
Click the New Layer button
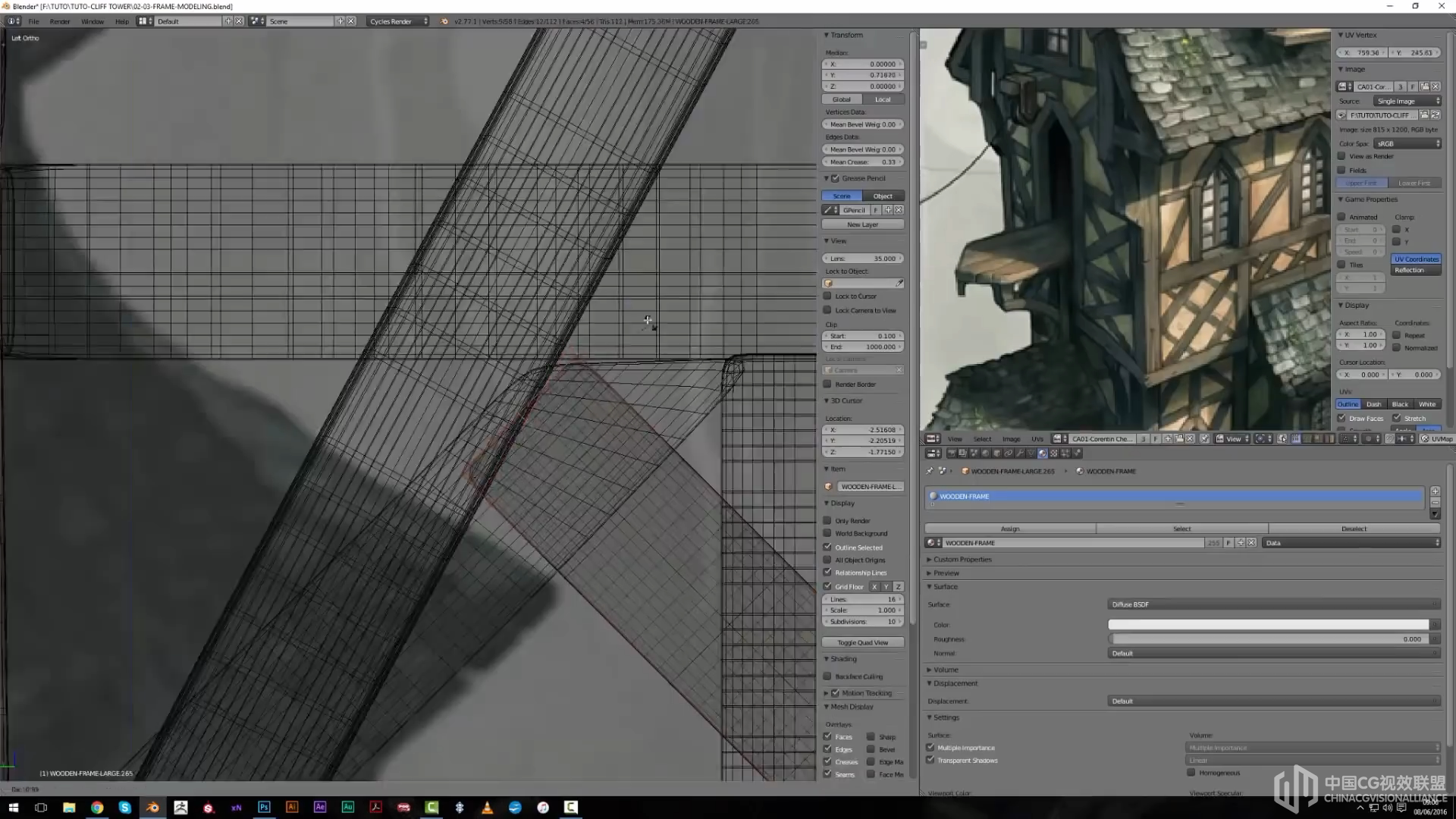point(863,224)
